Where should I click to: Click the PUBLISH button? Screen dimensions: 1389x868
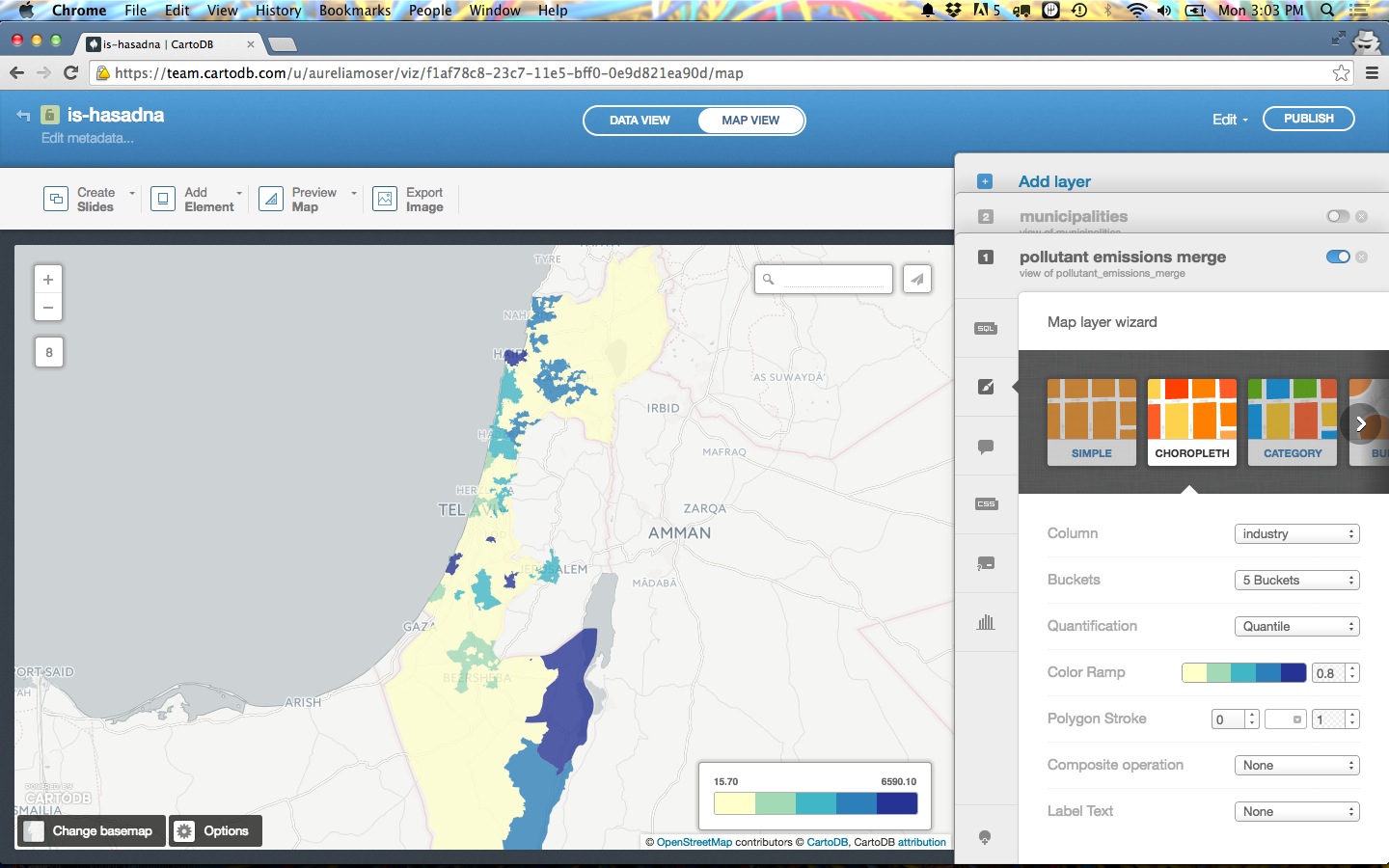[1308, 119]
